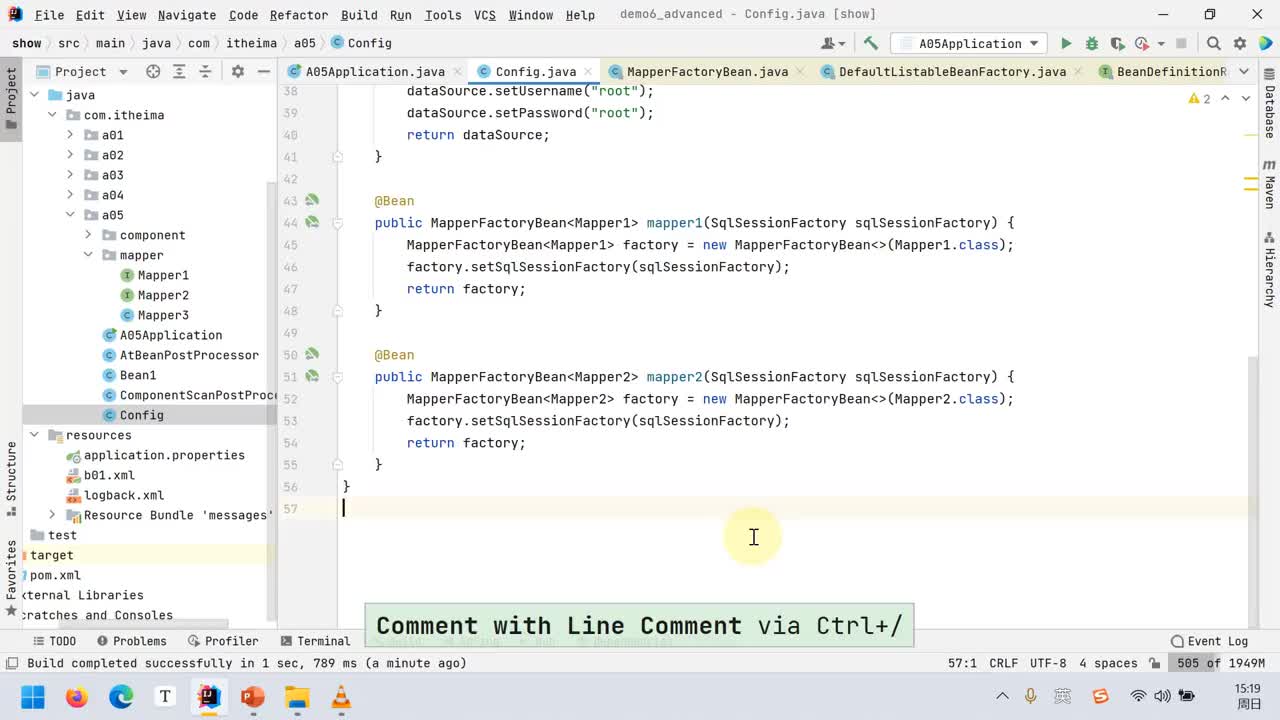Click Spring bean gutter icon on line 50

pyautogui.click(x=312, y=354)
